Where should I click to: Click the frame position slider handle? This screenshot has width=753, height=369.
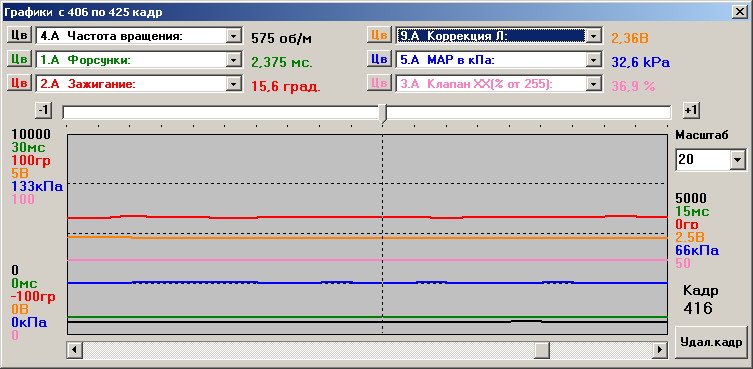(382, 114)
